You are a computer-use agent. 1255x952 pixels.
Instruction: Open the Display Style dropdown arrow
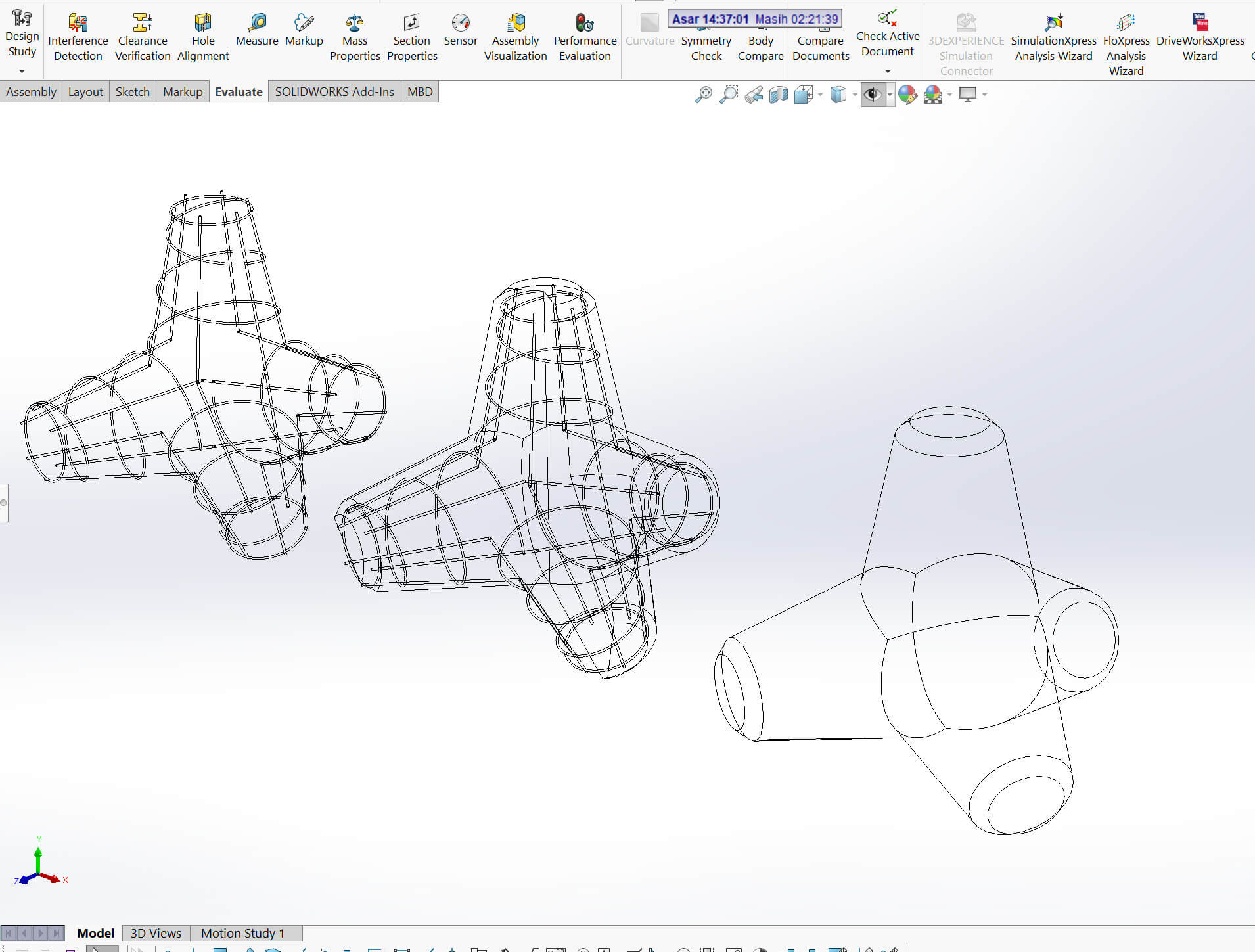coord(854,95)
